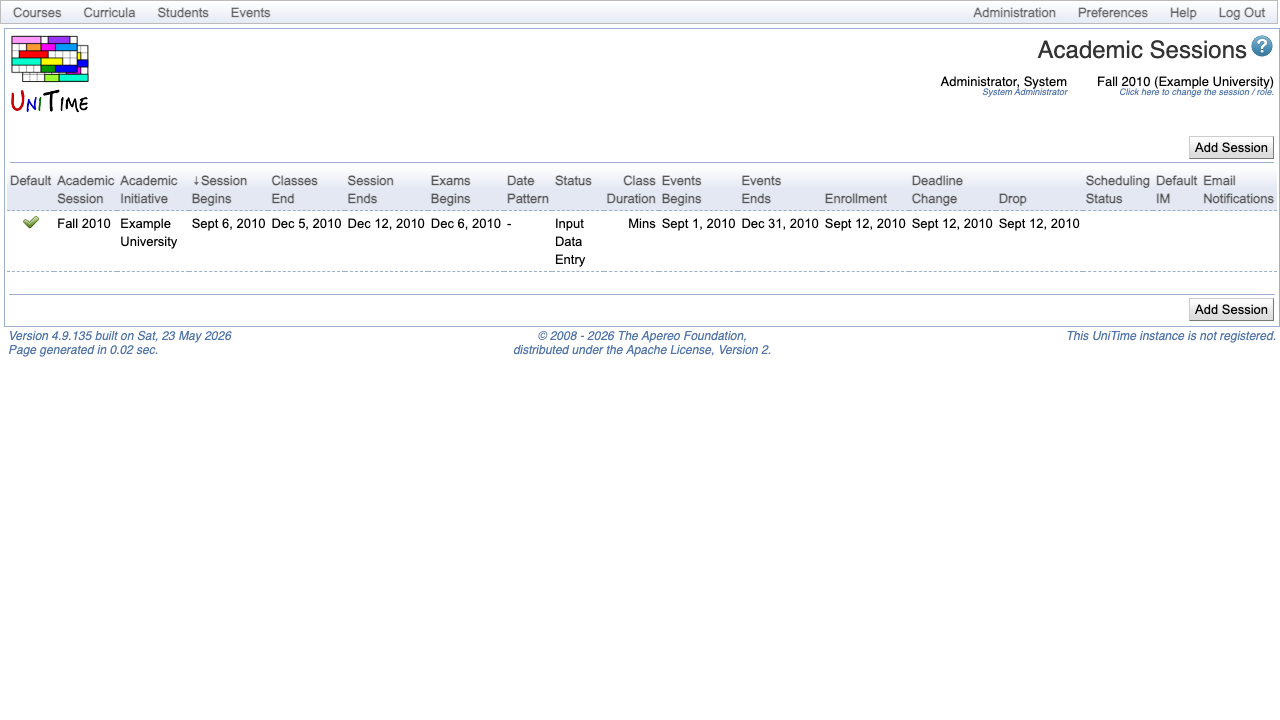Click the Email Notifications column header
1280x720 pixels.
1238,190
